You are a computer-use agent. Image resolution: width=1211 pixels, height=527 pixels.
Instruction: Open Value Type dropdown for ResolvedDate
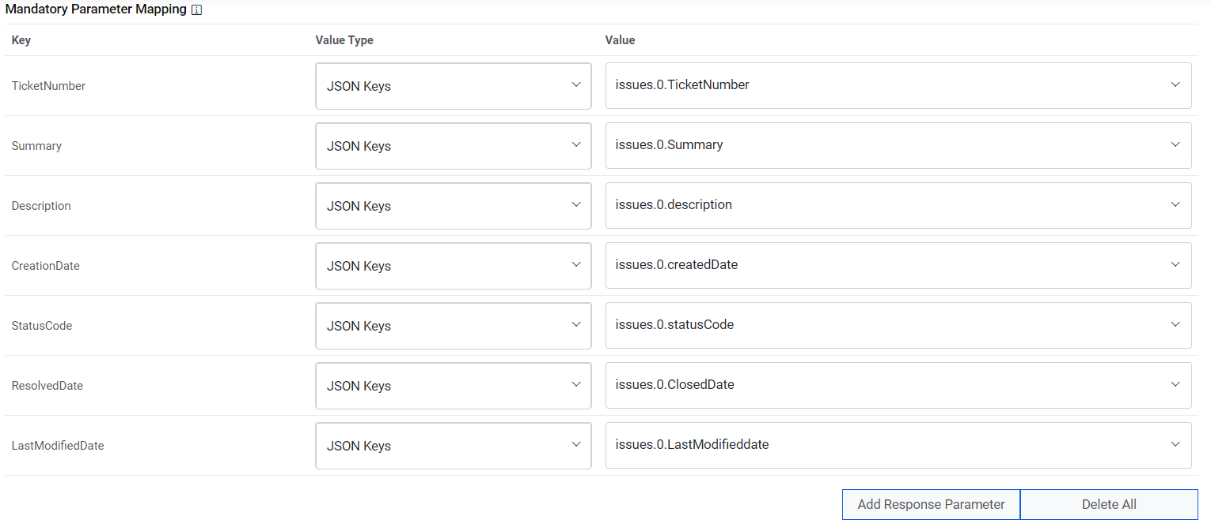click(x=452, y=386)
